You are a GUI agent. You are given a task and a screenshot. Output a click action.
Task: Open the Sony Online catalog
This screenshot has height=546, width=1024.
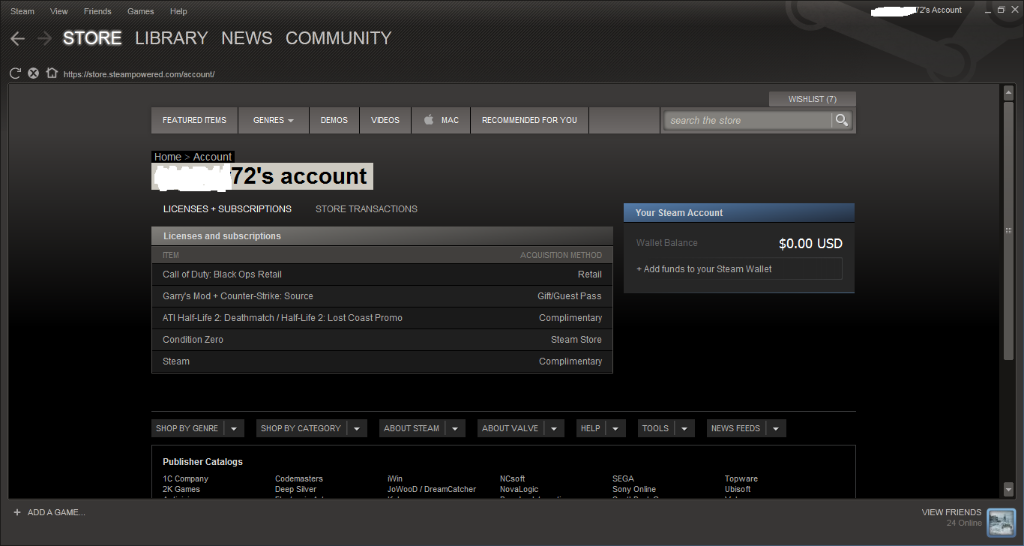[x=634, y=489]
